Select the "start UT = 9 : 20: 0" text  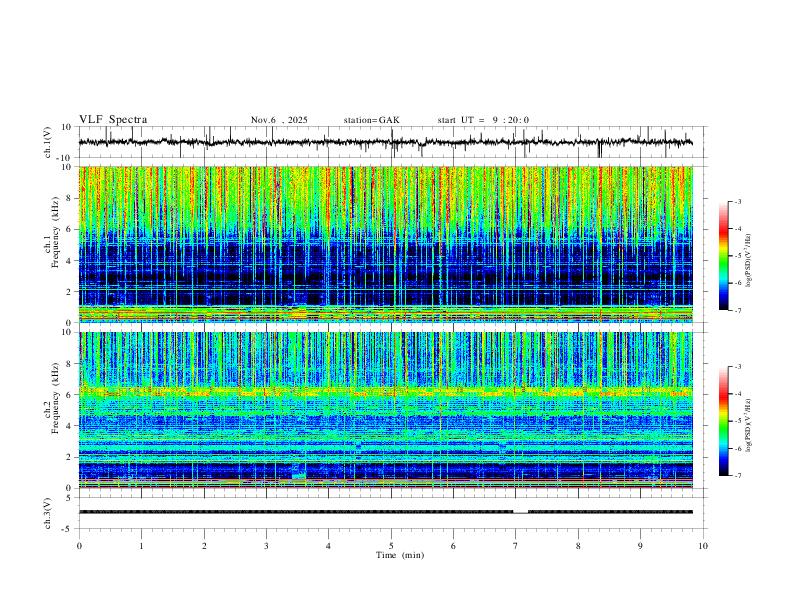tap(483, 120)
